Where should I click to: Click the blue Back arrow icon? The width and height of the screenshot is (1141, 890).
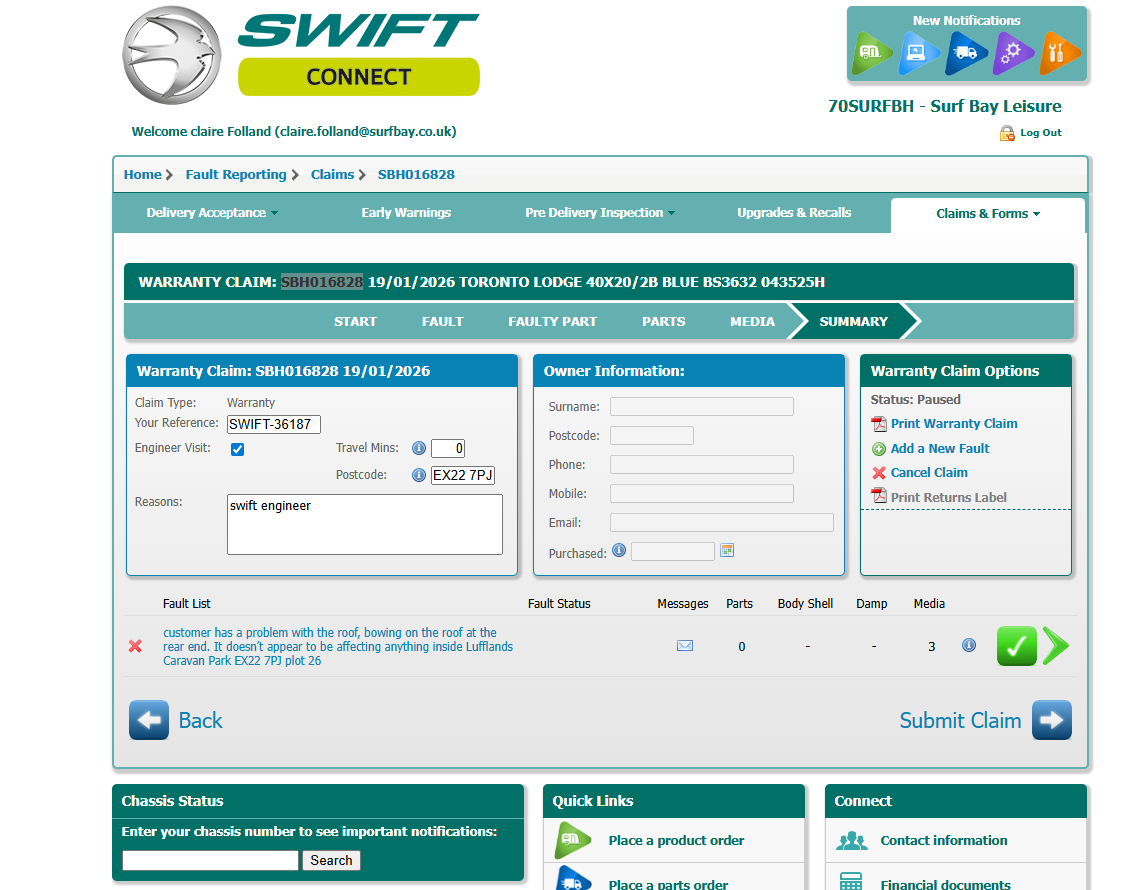[149, 720]
